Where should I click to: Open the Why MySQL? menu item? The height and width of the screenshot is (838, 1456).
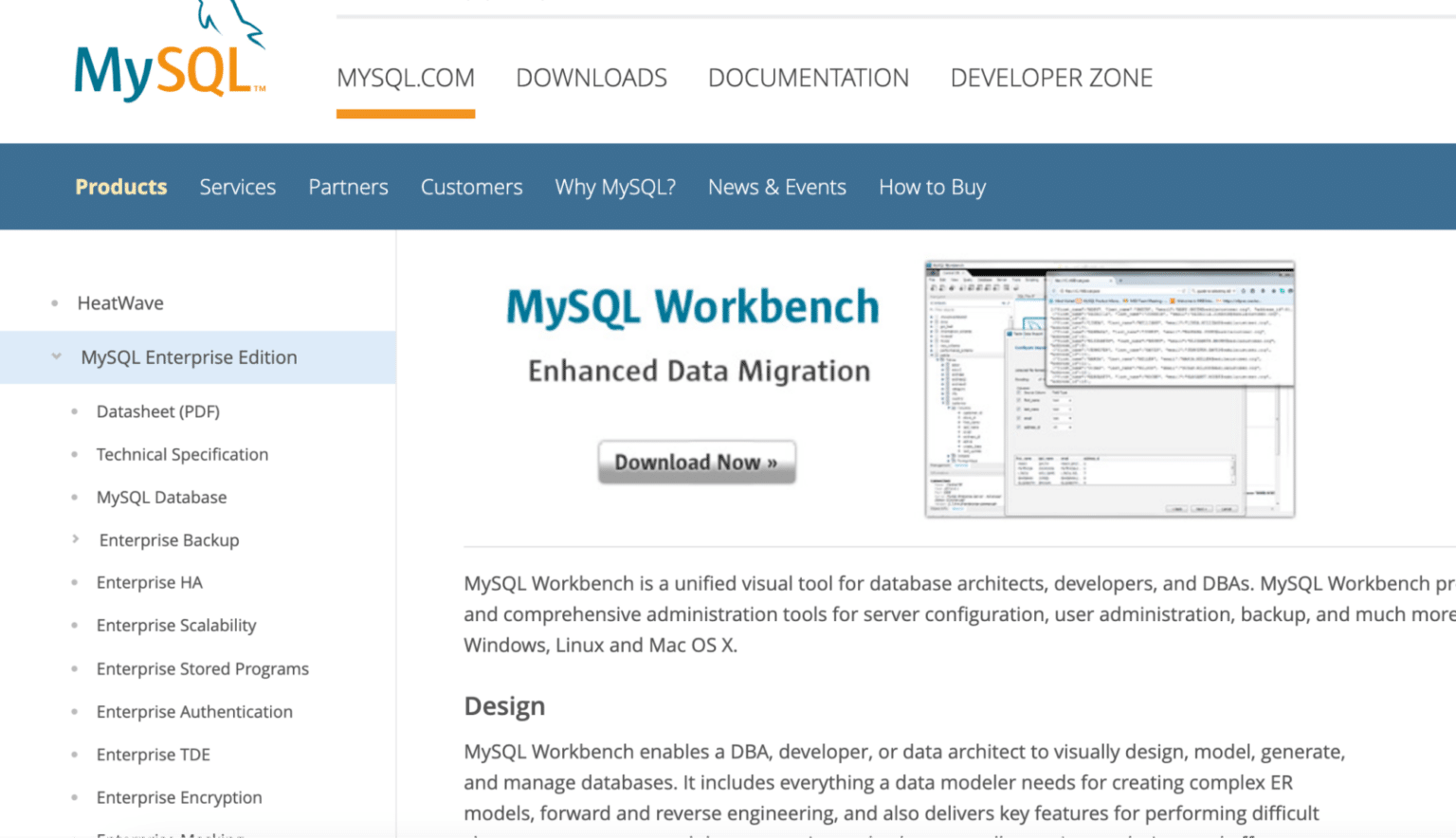point(615,187)
